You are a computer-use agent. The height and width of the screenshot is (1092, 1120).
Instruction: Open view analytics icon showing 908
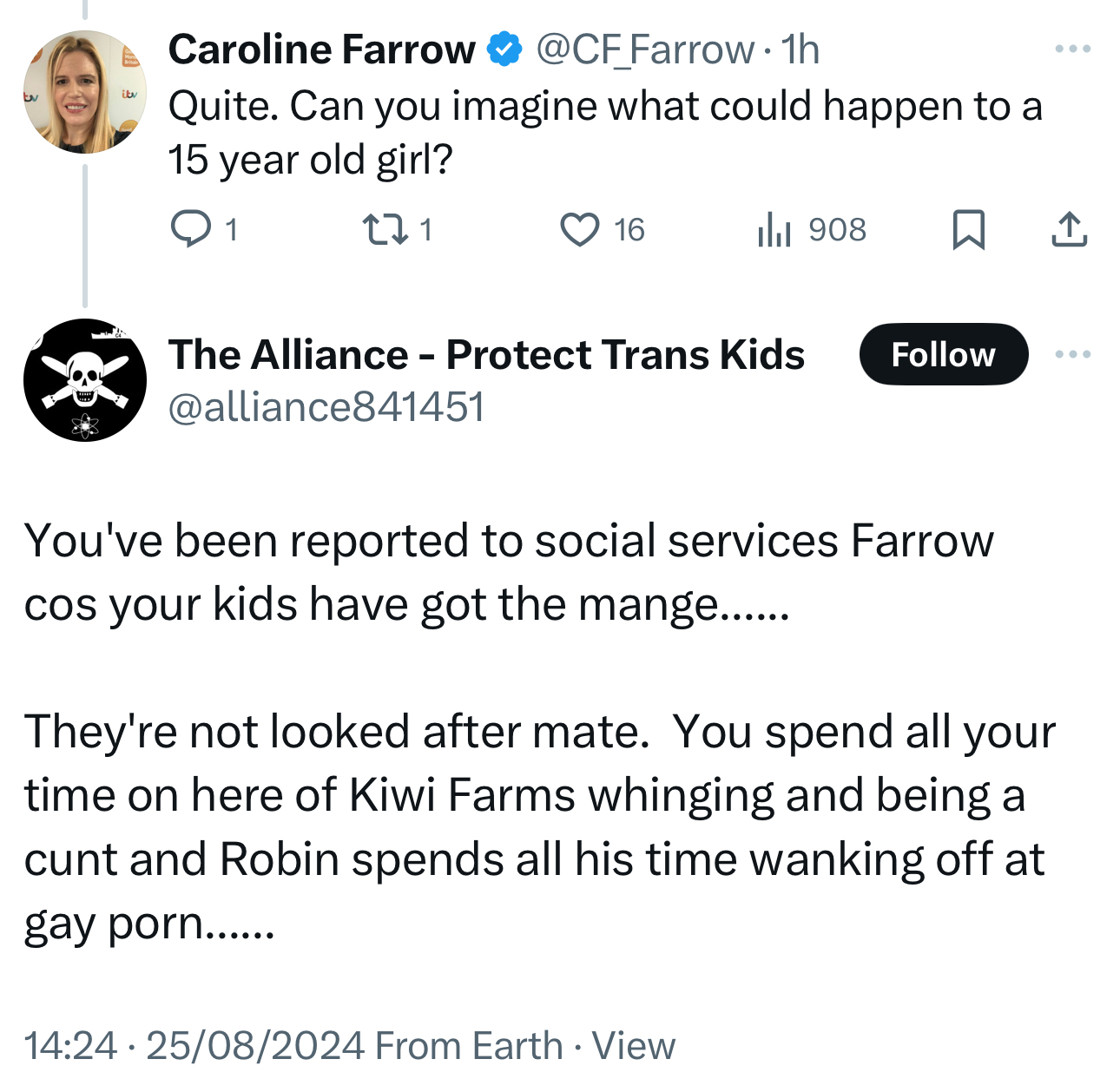(x=774, y=229)
